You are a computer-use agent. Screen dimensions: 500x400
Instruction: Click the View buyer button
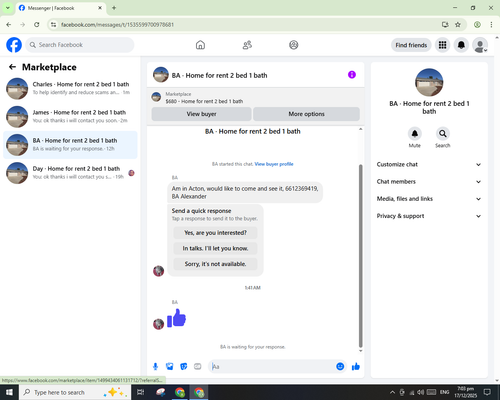point(201,114)
